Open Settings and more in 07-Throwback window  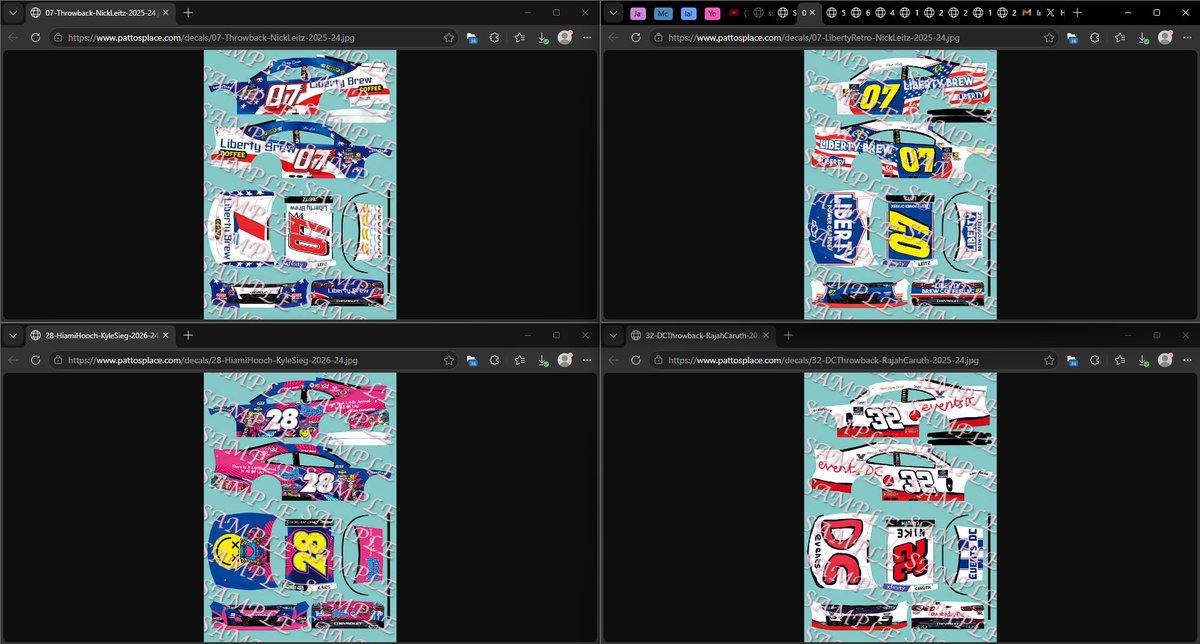[586, 37]
